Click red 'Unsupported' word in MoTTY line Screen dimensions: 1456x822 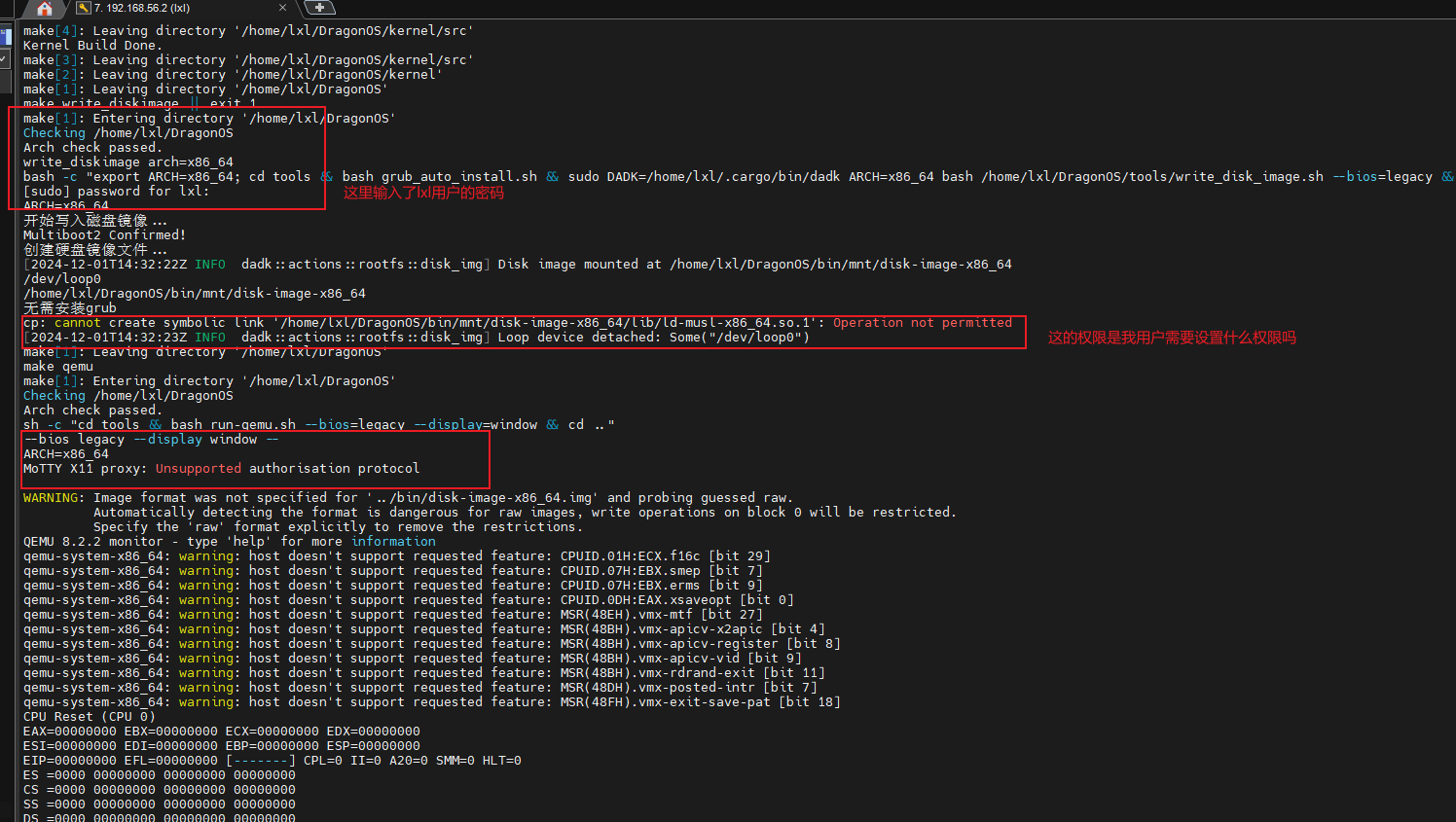click(198, 468)
